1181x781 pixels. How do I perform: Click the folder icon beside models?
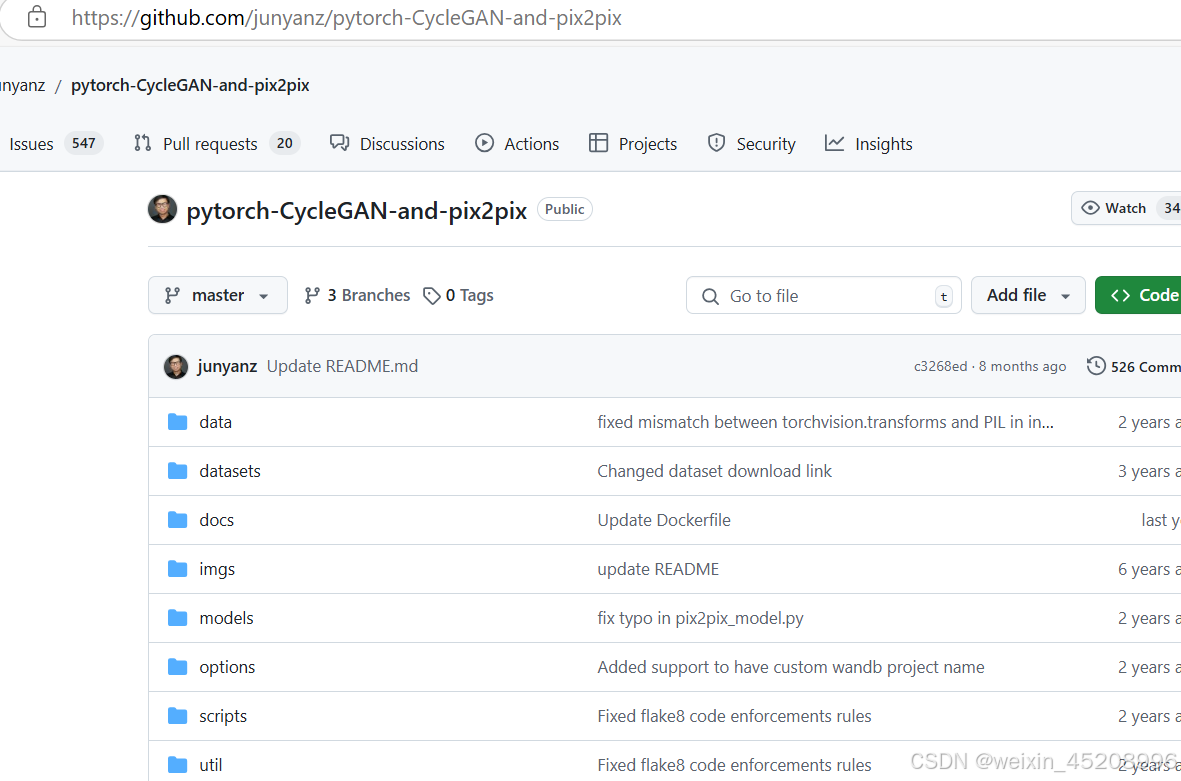pos(178,618)
